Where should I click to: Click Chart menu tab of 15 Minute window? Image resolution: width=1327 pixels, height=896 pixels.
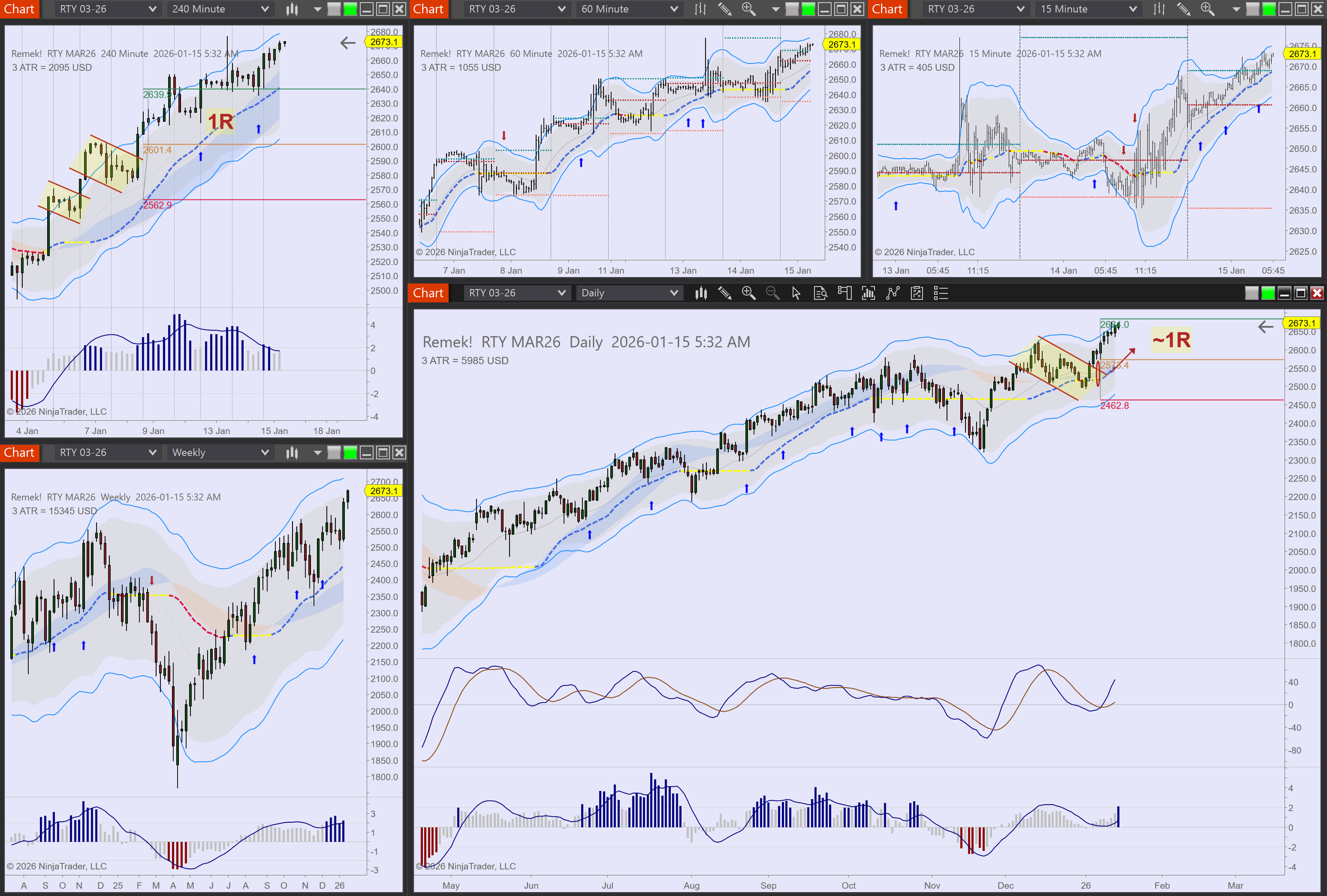point(887,9)
